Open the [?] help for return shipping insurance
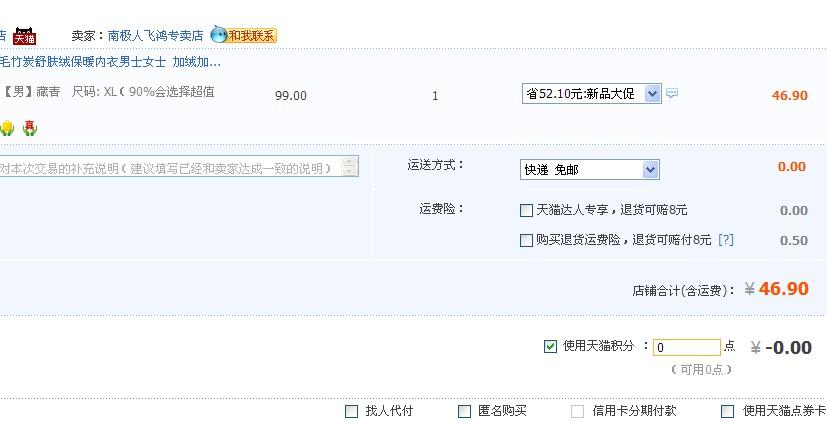This screenshot has height=422, width=827. 726,240
